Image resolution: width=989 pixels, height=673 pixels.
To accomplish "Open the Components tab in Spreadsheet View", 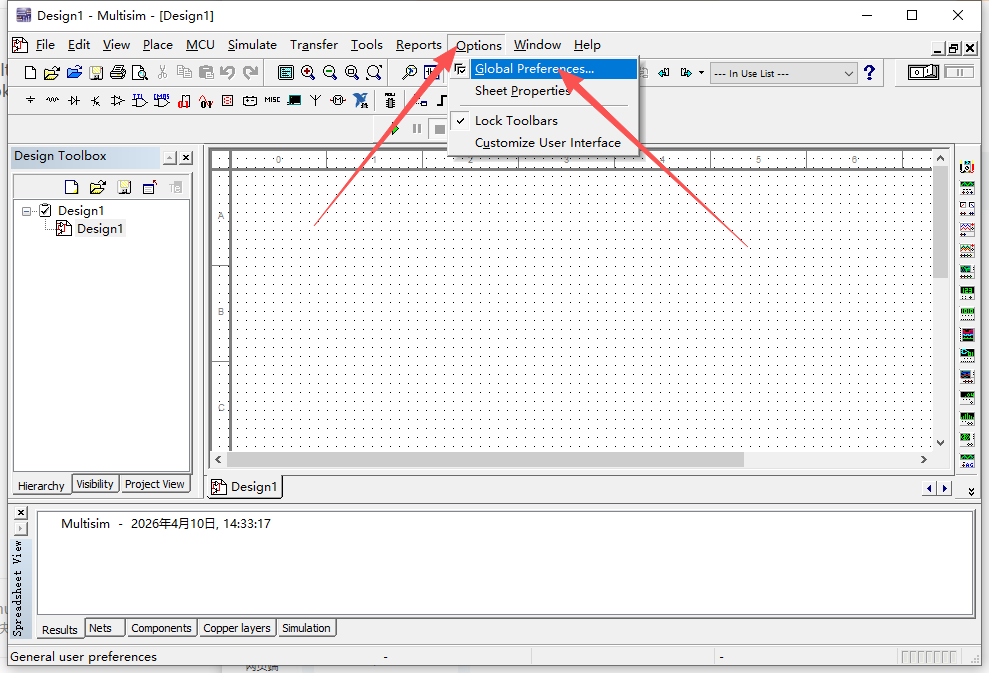I will coord(161,628).
